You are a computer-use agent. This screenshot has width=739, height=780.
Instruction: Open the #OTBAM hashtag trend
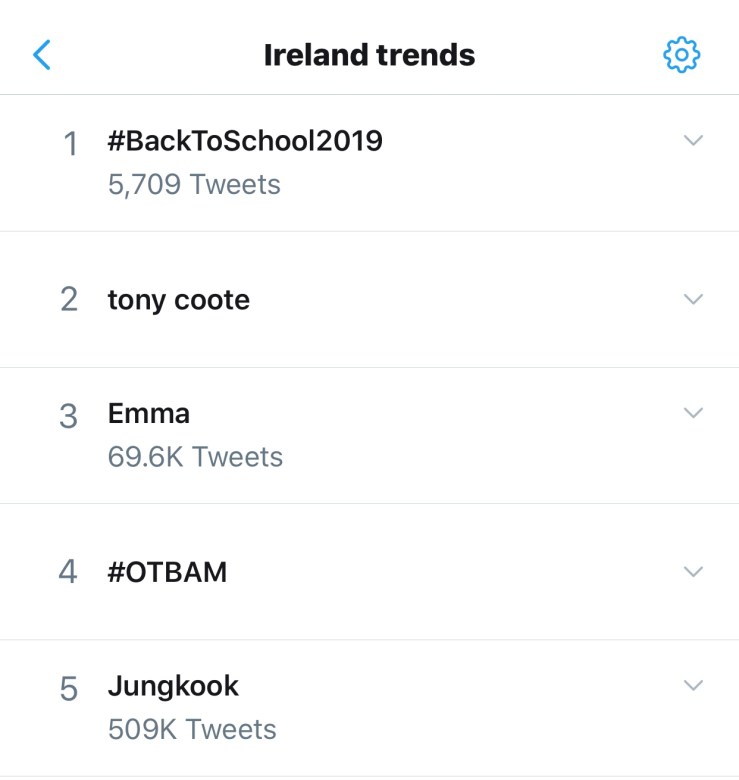[167, 572]
